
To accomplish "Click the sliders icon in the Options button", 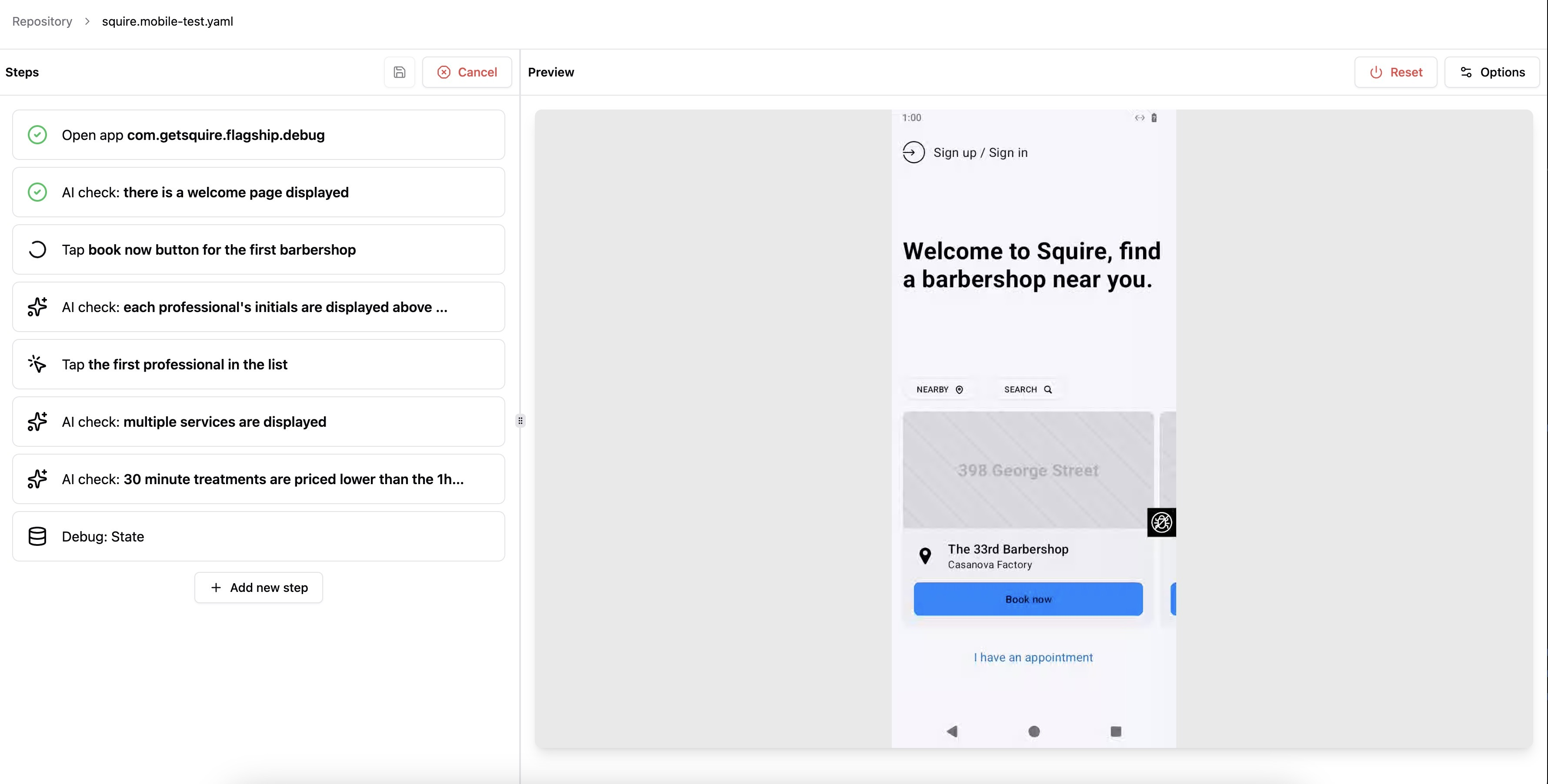I will (x=1466, y=72).
